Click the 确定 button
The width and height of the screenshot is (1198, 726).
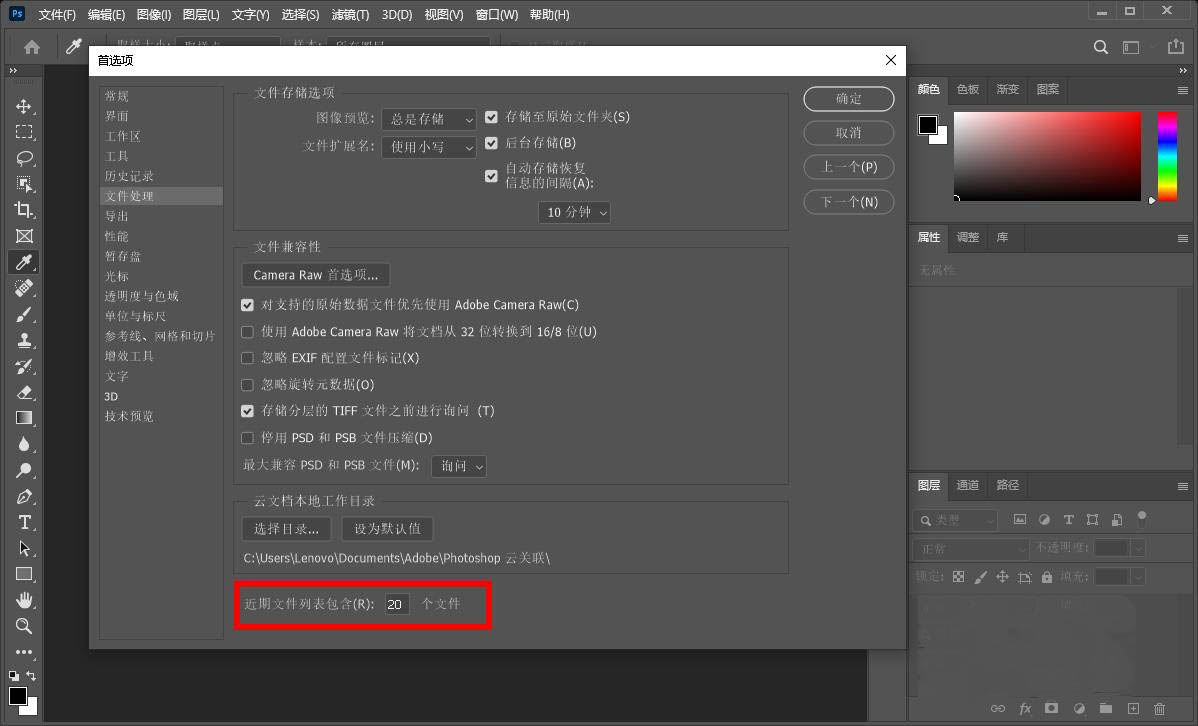point(849,99)
